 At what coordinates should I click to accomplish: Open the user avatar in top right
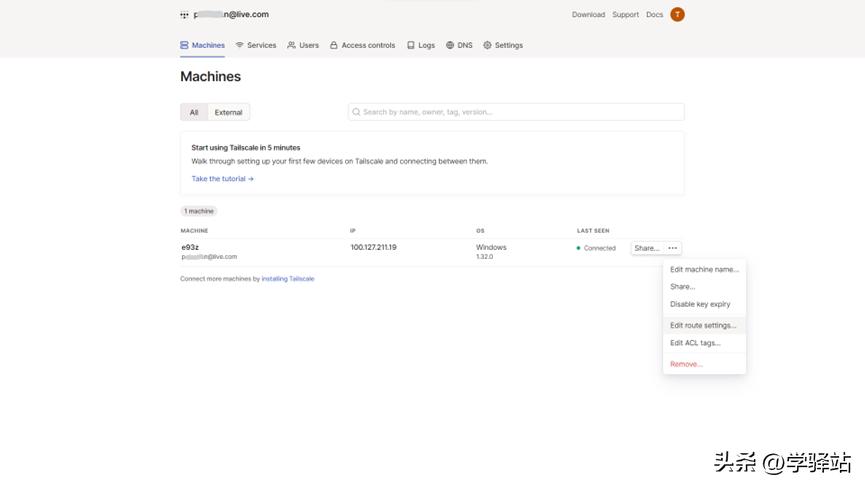(677, 14)
